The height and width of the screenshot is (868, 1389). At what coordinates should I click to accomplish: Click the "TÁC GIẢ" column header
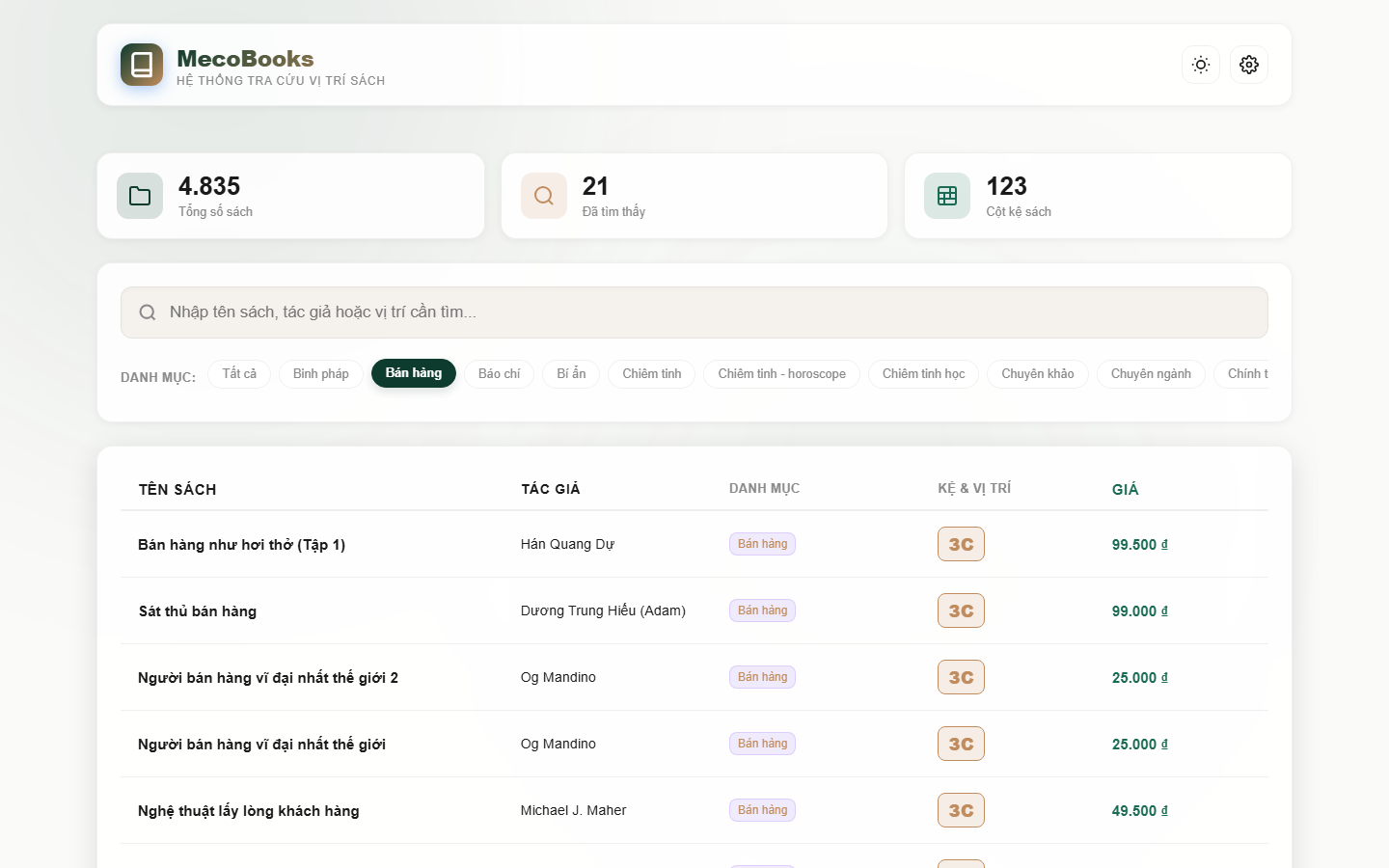pyautogui.click(x=551, y=489)
